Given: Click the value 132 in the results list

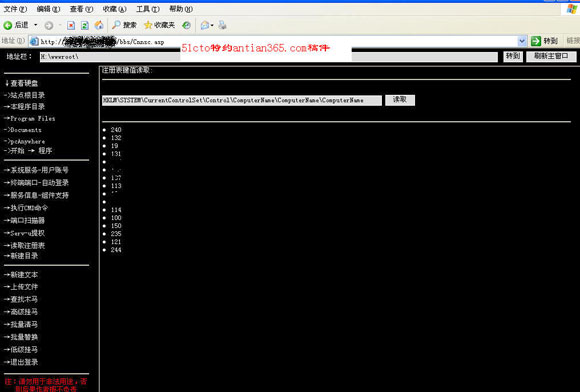Looking at the screenshot, I should point(116,138).
